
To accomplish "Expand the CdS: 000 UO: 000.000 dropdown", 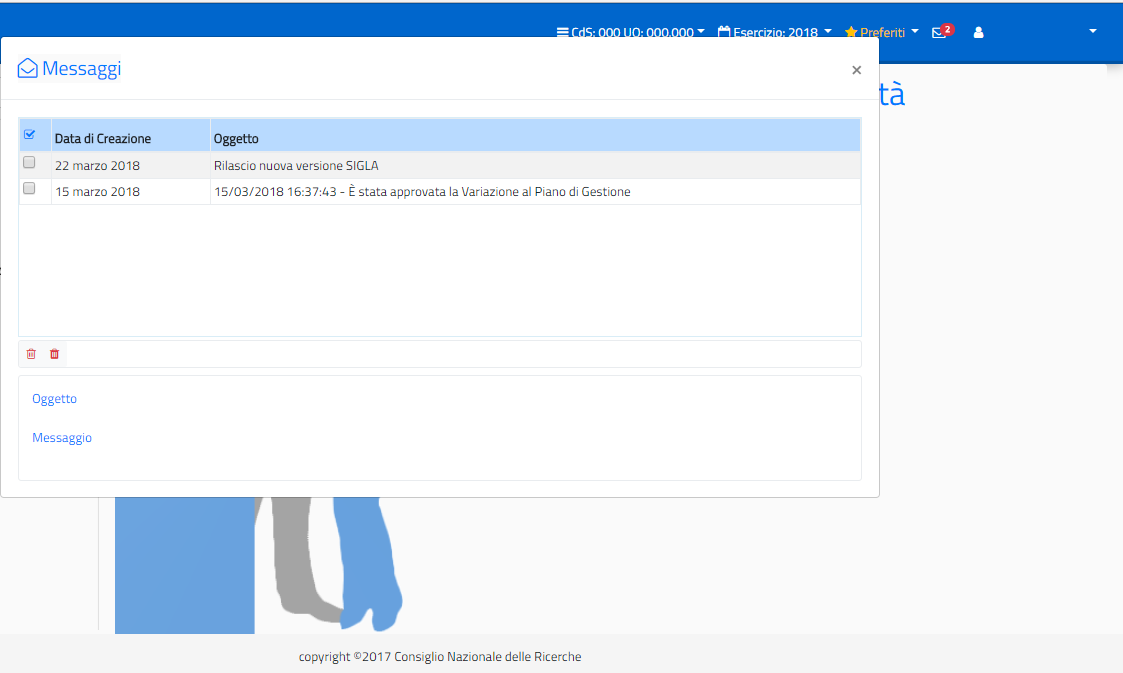I will click(x=631, y=32).
